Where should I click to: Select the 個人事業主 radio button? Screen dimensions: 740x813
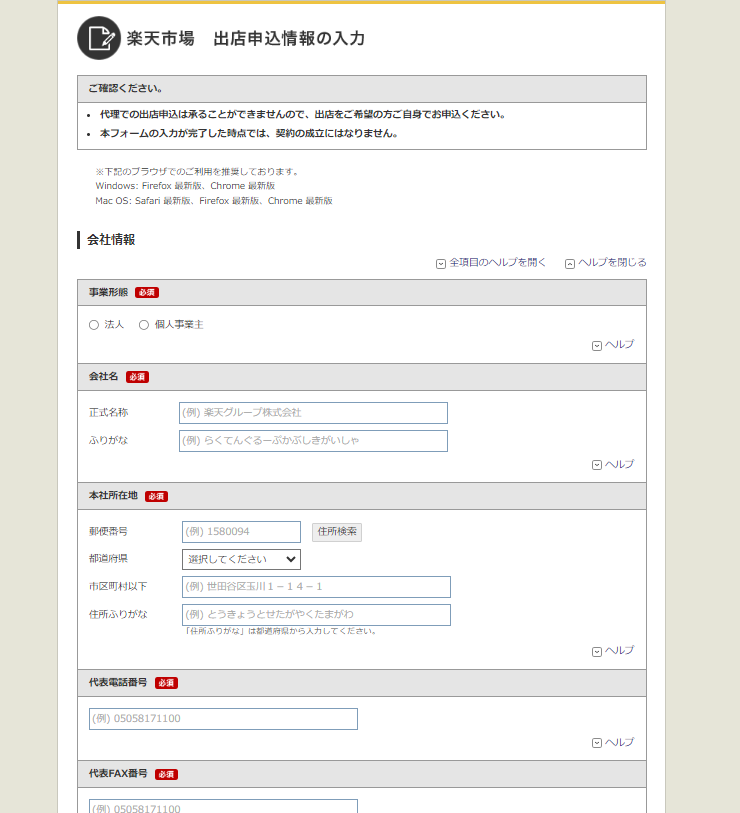144,325
